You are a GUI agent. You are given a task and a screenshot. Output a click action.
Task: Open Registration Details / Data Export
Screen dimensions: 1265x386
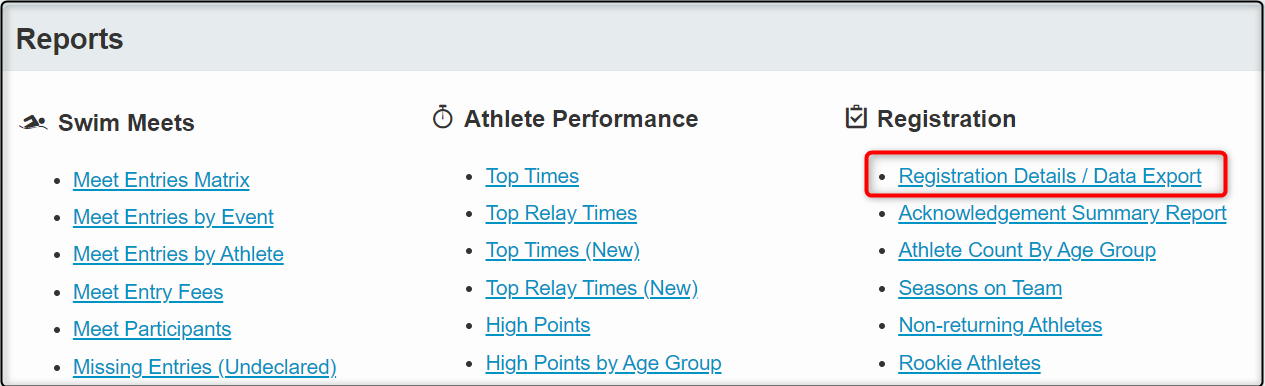pyautogui.click(x=1050, y=176)
